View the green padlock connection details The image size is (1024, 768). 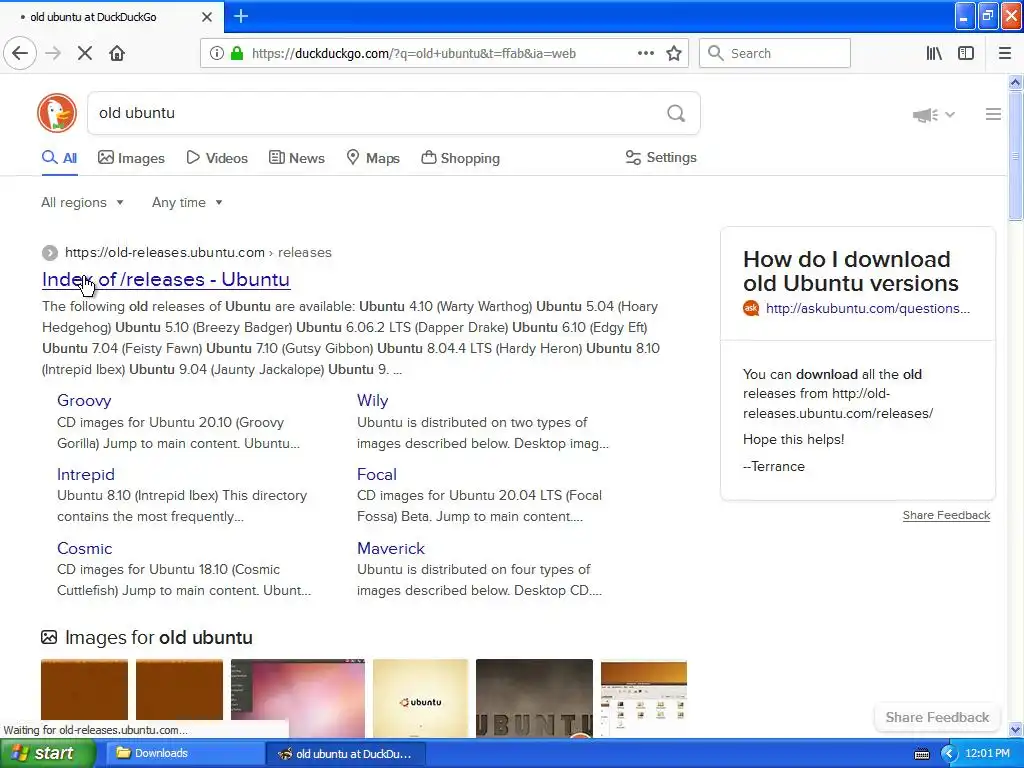click(x=237, y=54)
